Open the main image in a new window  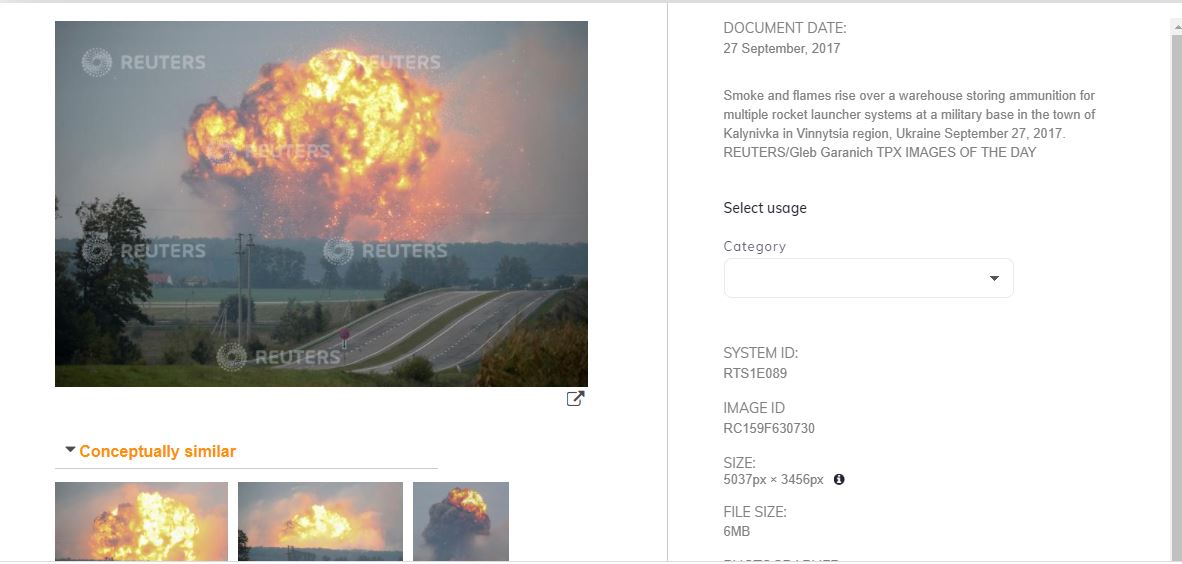(575, 399)
